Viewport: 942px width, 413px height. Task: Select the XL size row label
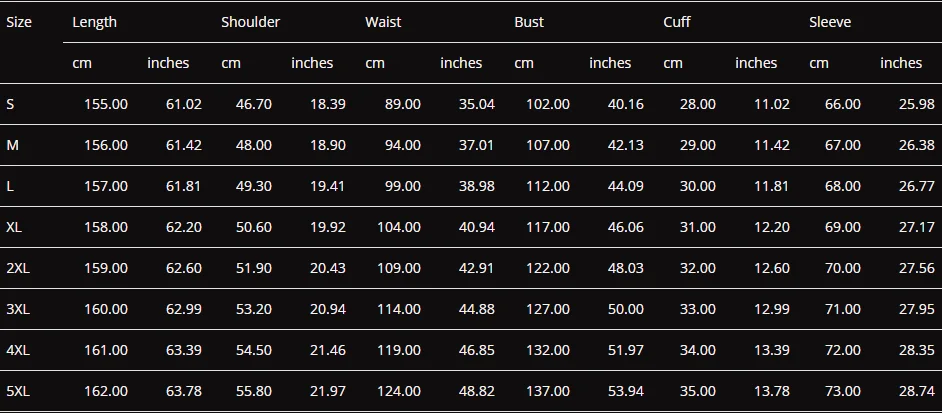pyautogui.click(x=14, y=227)
